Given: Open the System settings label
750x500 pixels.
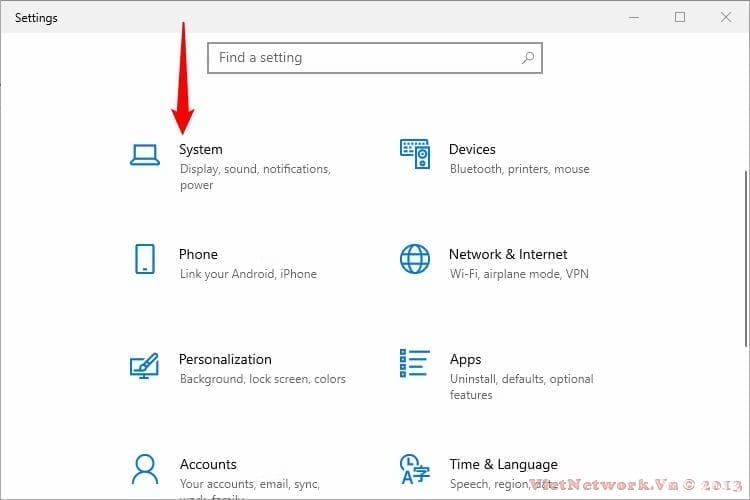Looking at the screenshot, I should pyautogui.click(x=201, y=149).
